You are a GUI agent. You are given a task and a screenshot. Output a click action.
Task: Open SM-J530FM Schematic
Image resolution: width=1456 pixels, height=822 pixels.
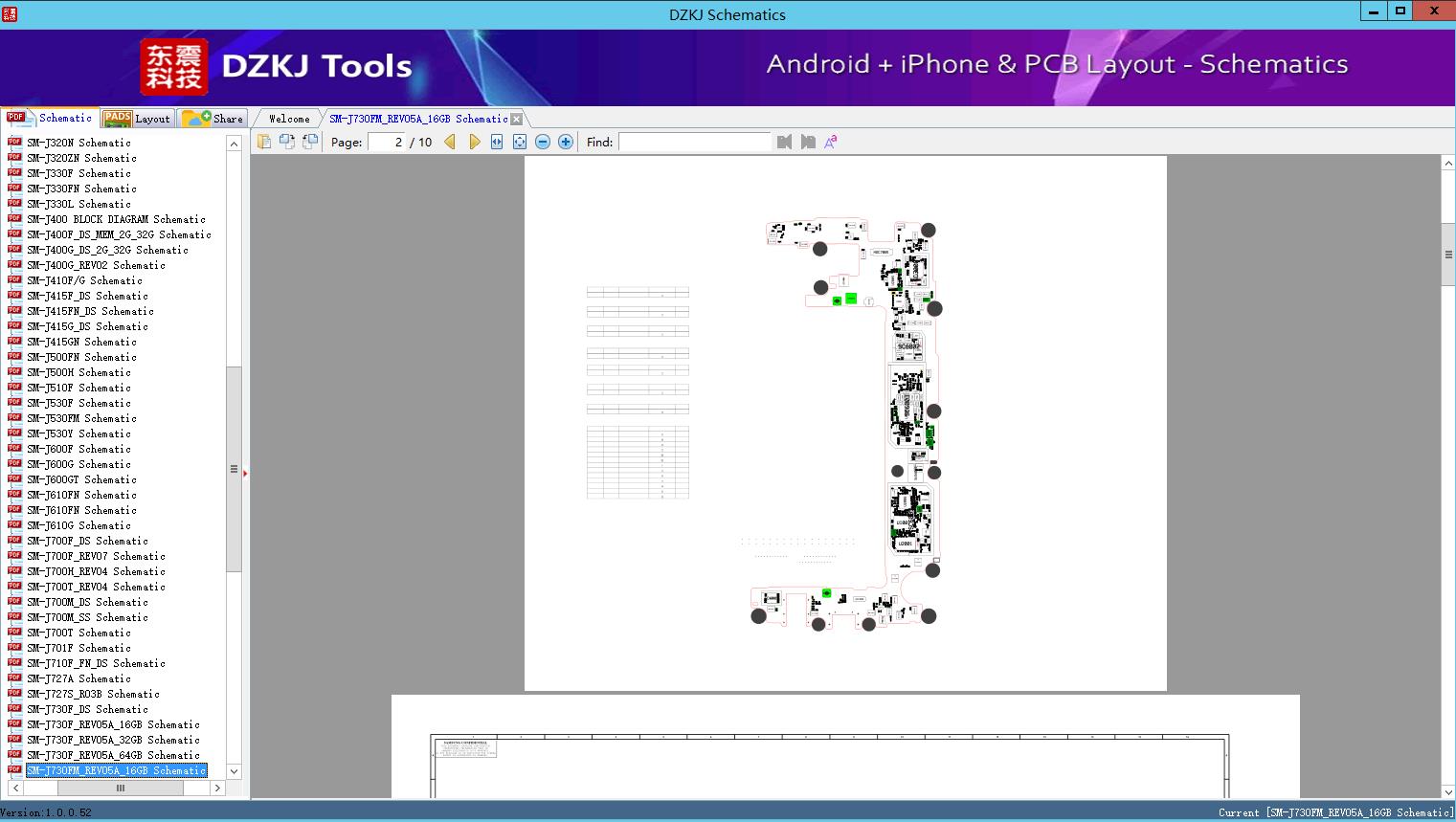pos(81,418)
